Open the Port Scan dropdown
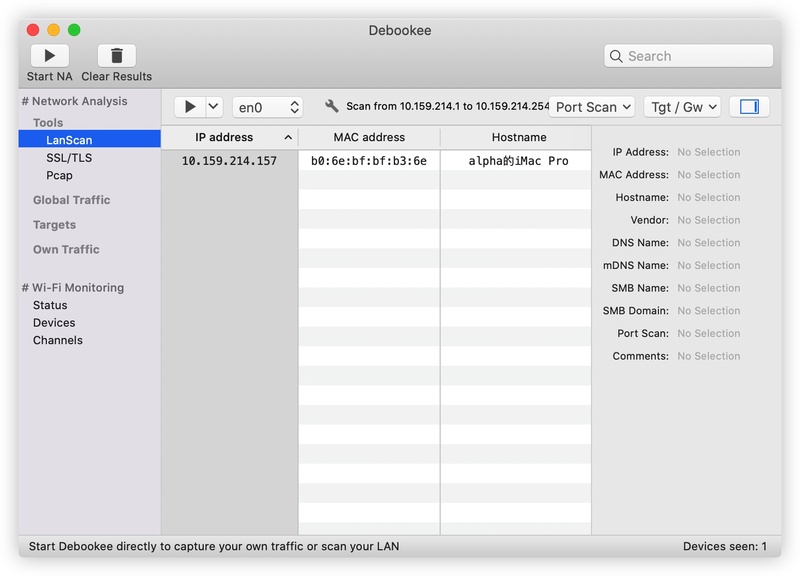This screenshot has height=576, width=800. click(x=592, y=107)
